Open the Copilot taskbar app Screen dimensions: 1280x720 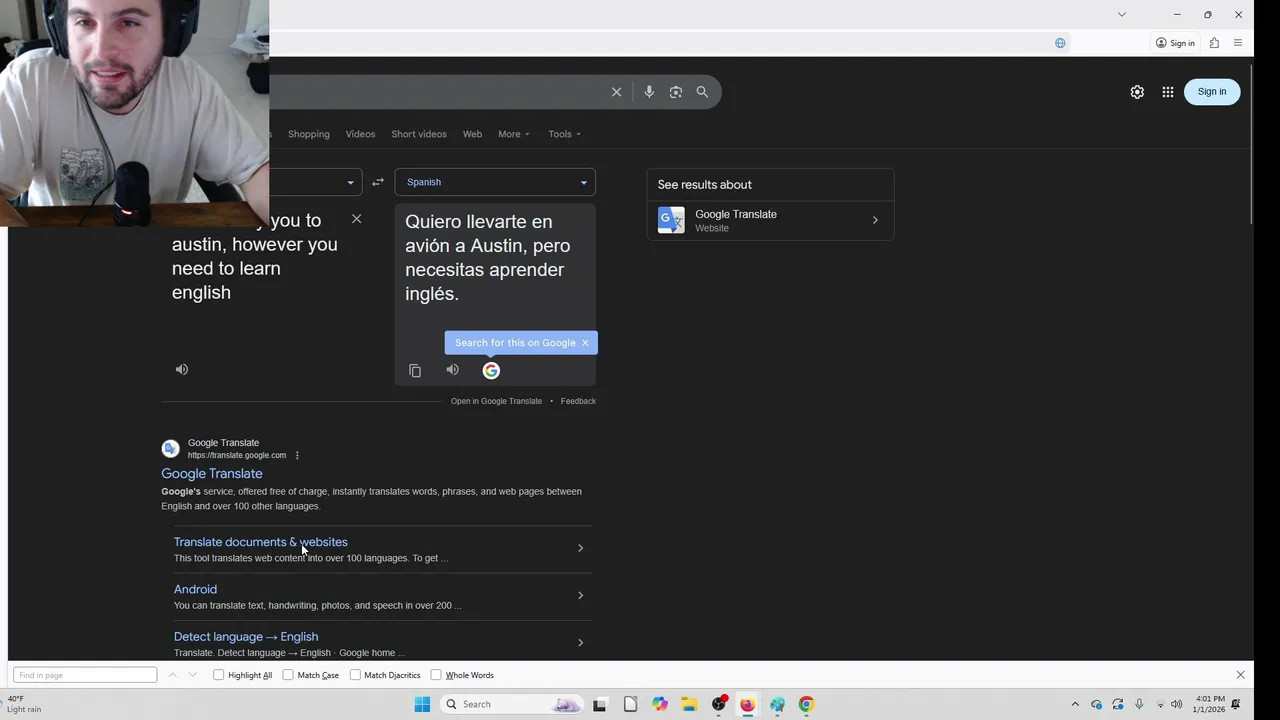click(660, 704)
